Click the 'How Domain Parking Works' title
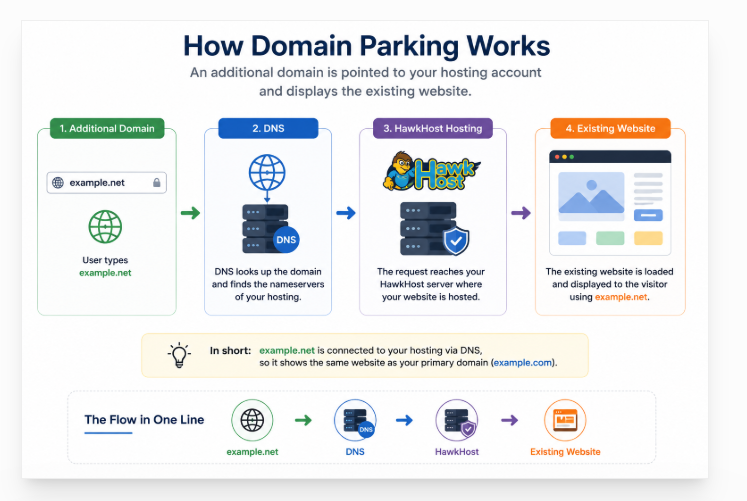Screen dimensions: 747x501 click(367, 46)
